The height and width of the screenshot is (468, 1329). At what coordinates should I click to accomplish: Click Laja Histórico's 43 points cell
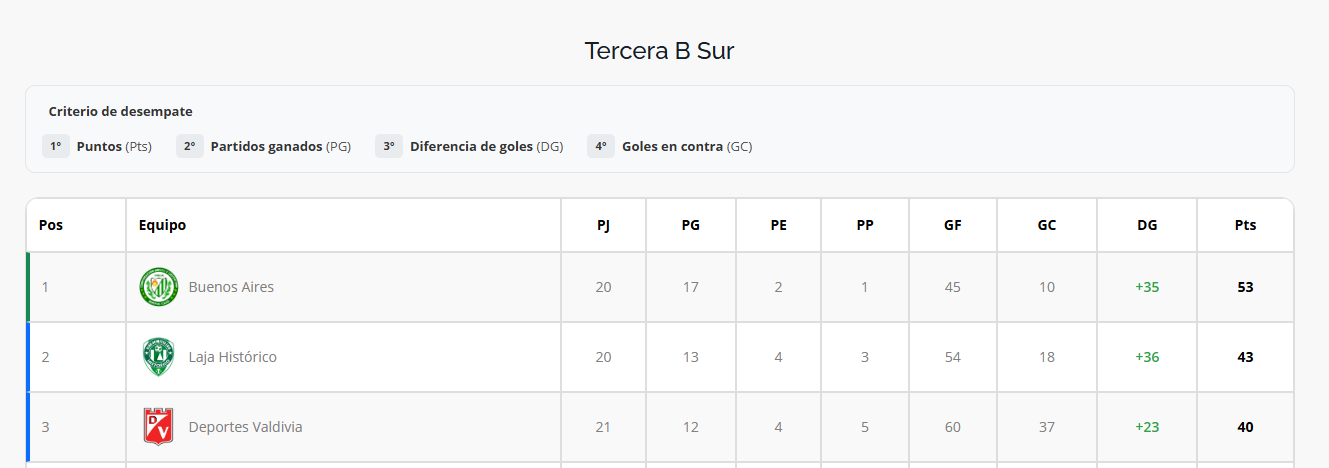point(1245,357)
